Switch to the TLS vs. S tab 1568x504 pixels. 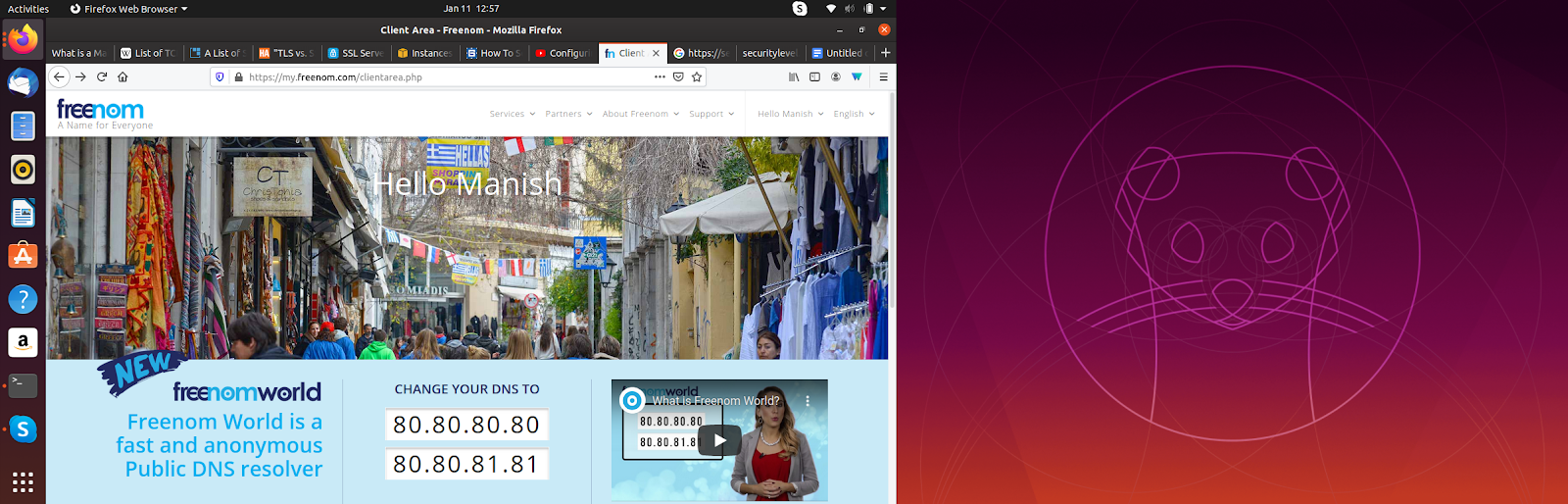[x=286, y=53]
